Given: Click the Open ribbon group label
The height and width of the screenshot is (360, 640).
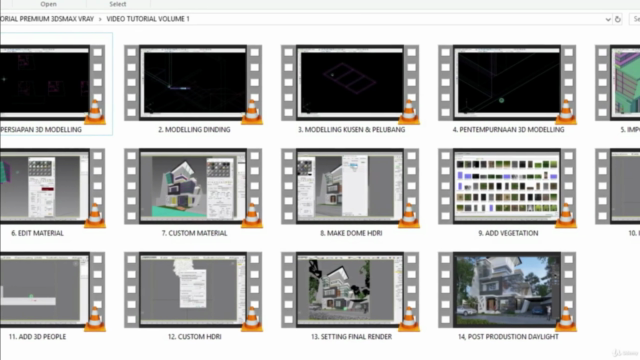Looking at the screenshot, I should coord(48,4).
